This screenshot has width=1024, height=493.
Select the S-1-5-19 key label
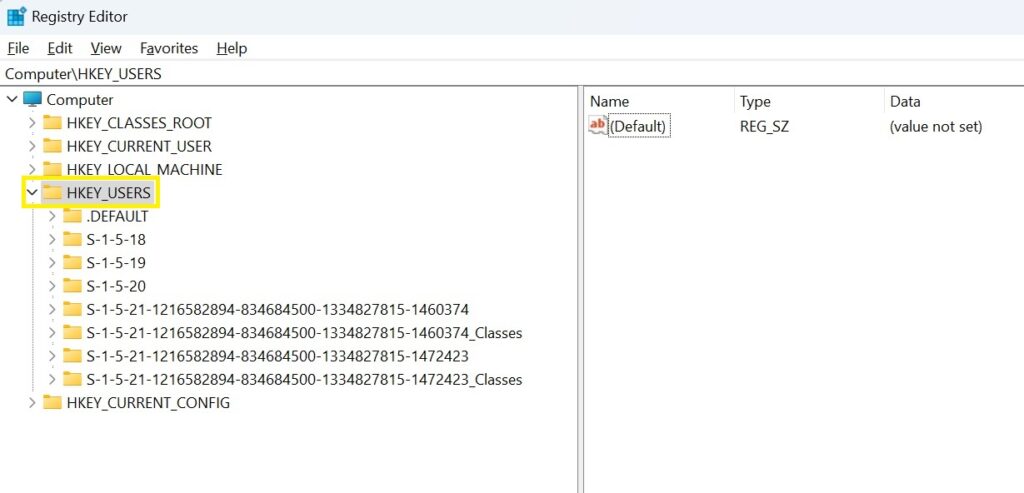click(x=116, y=263)
